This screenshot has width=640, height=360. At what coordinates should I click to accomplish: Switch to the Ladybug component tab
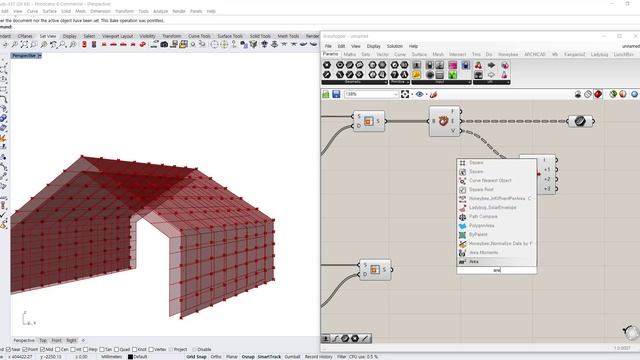coord(599,54)
